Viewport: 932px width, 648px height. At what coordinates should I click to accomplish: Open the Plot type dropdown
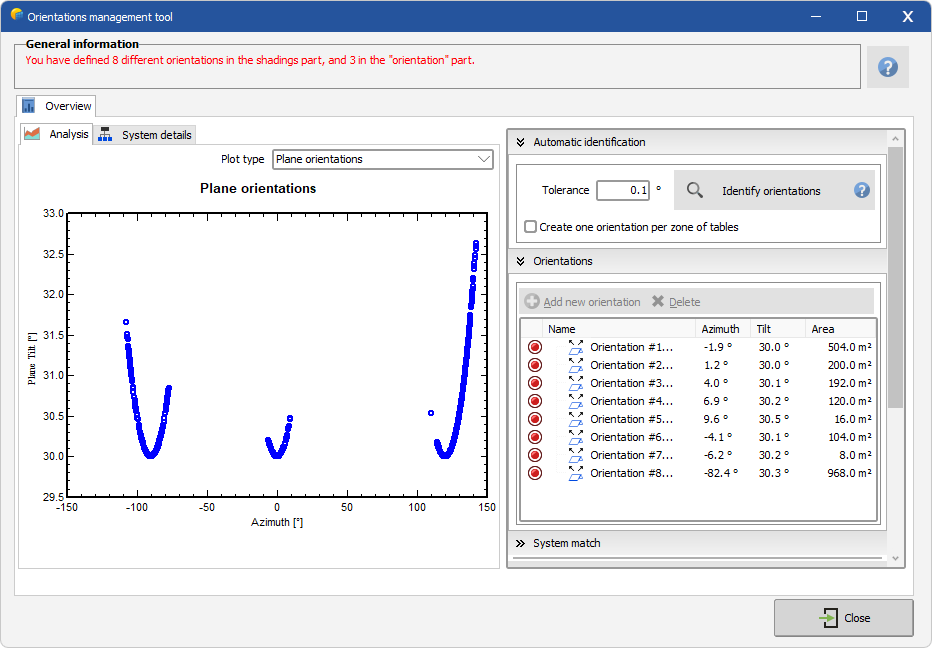pyautogui.click(x=383, y=159)
